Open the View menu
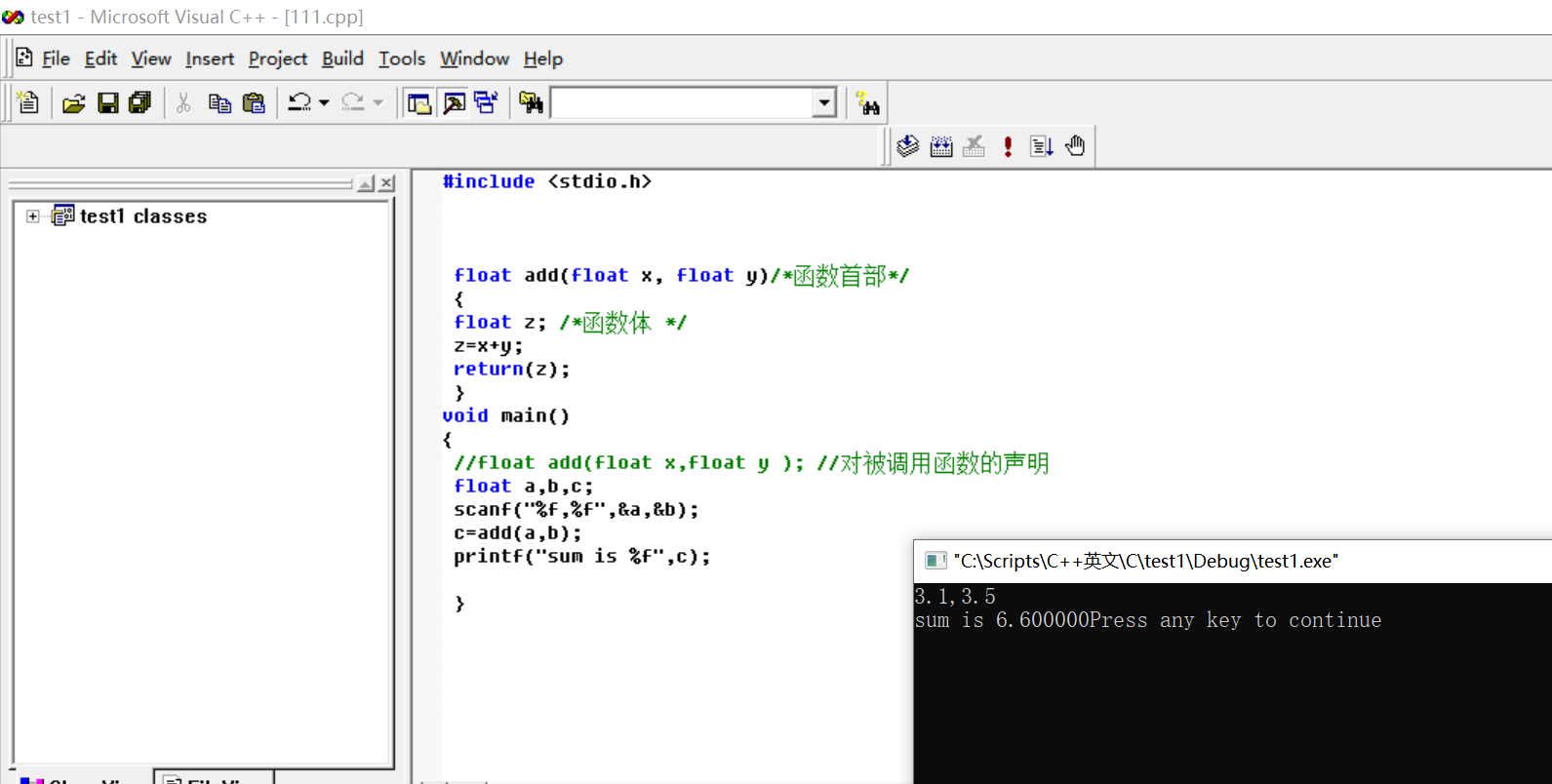The image size is (1552, 784). point(151,59)
